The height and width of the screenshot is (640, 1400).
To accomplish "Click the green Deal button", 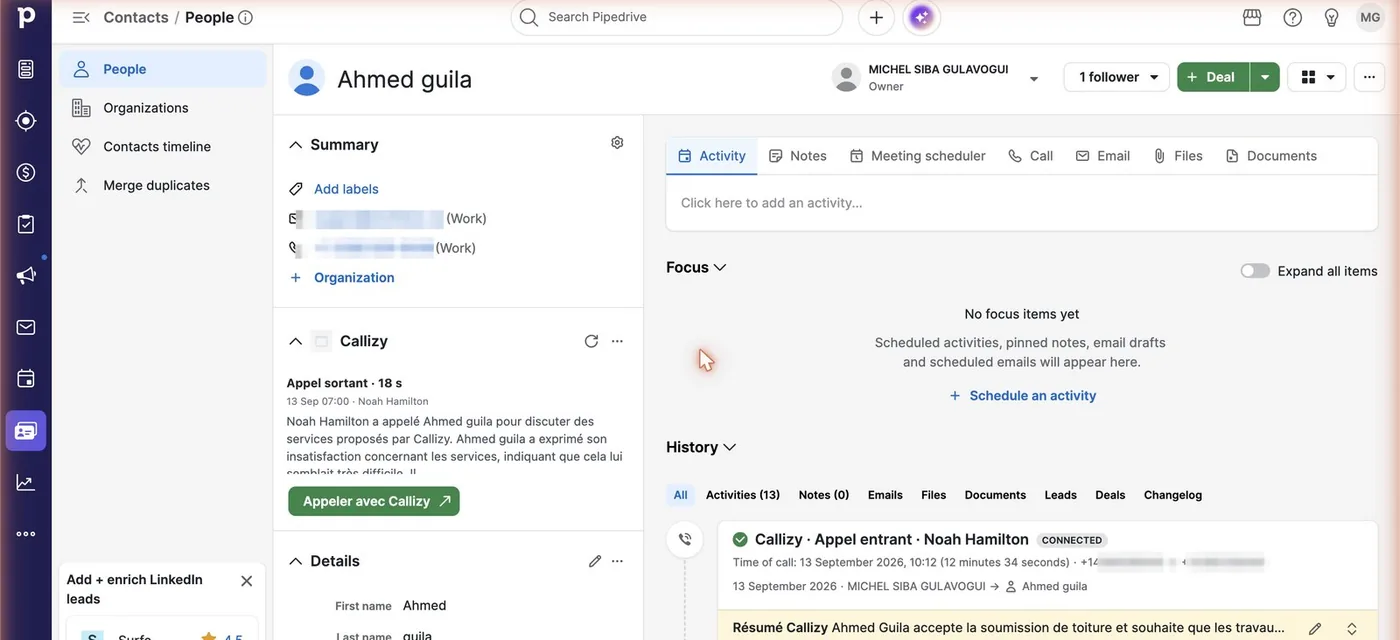I will click(1213, 77).
